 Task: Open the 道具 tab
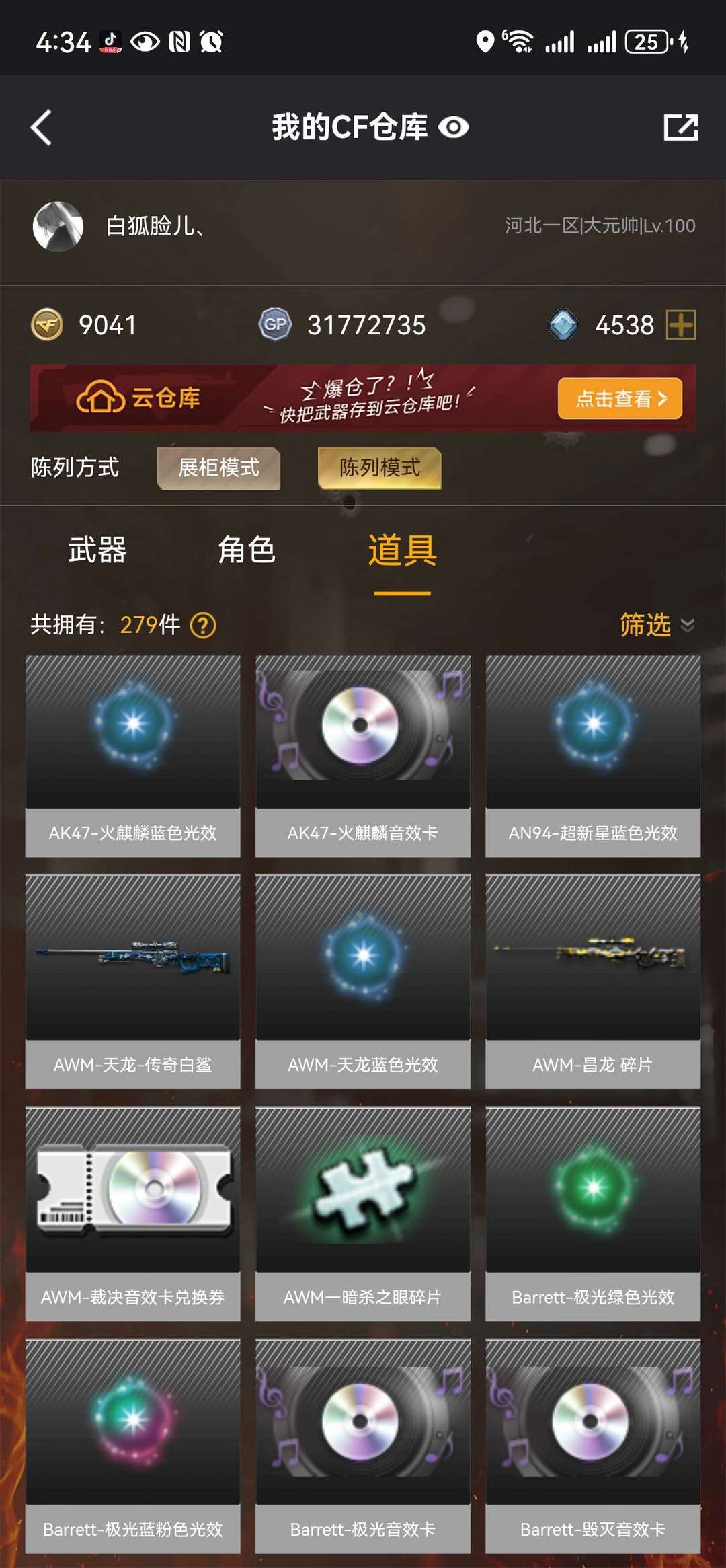(403, 550)
